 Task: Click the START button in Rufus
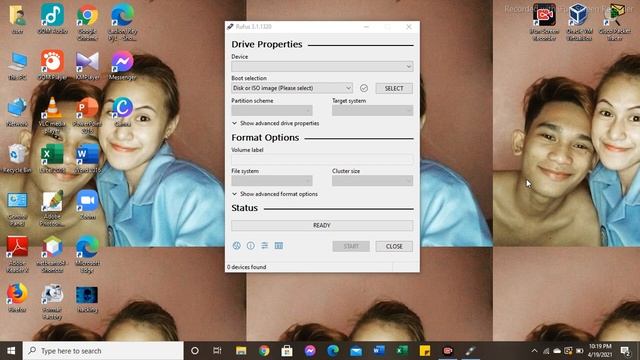351,246
